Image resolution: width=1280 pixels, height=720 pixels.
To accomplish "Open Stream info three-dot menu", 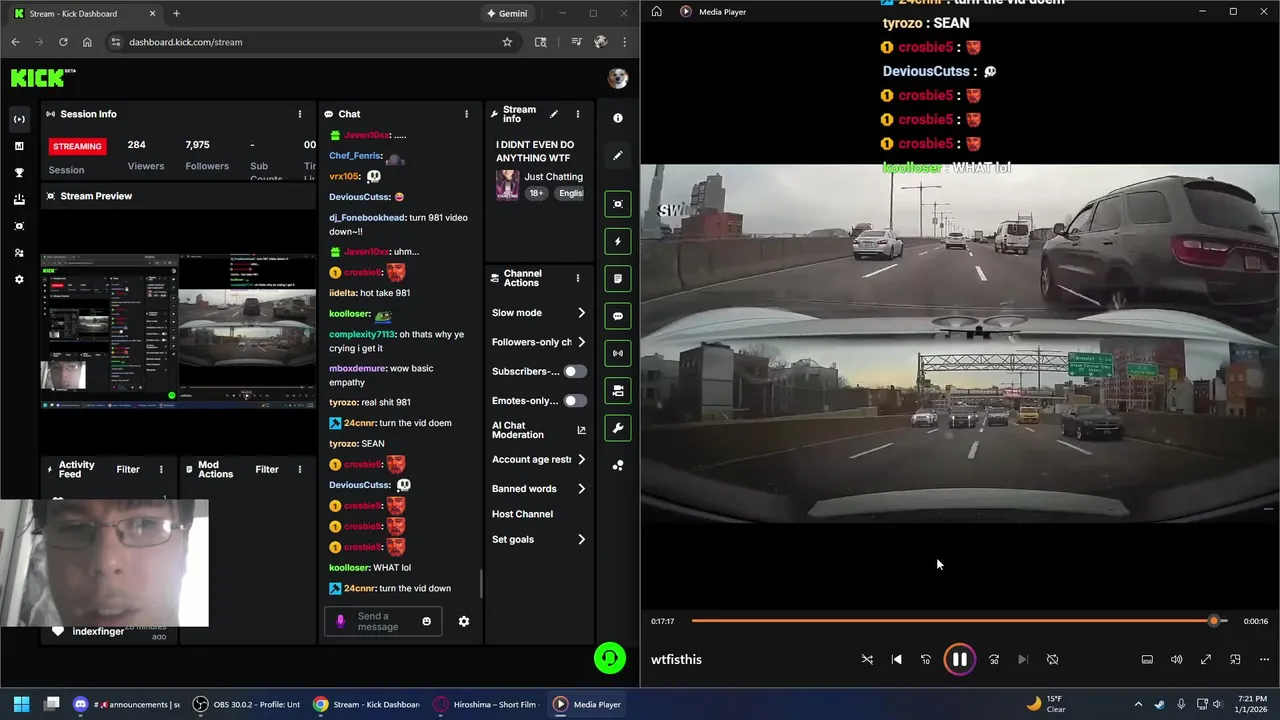I will 577,114.
